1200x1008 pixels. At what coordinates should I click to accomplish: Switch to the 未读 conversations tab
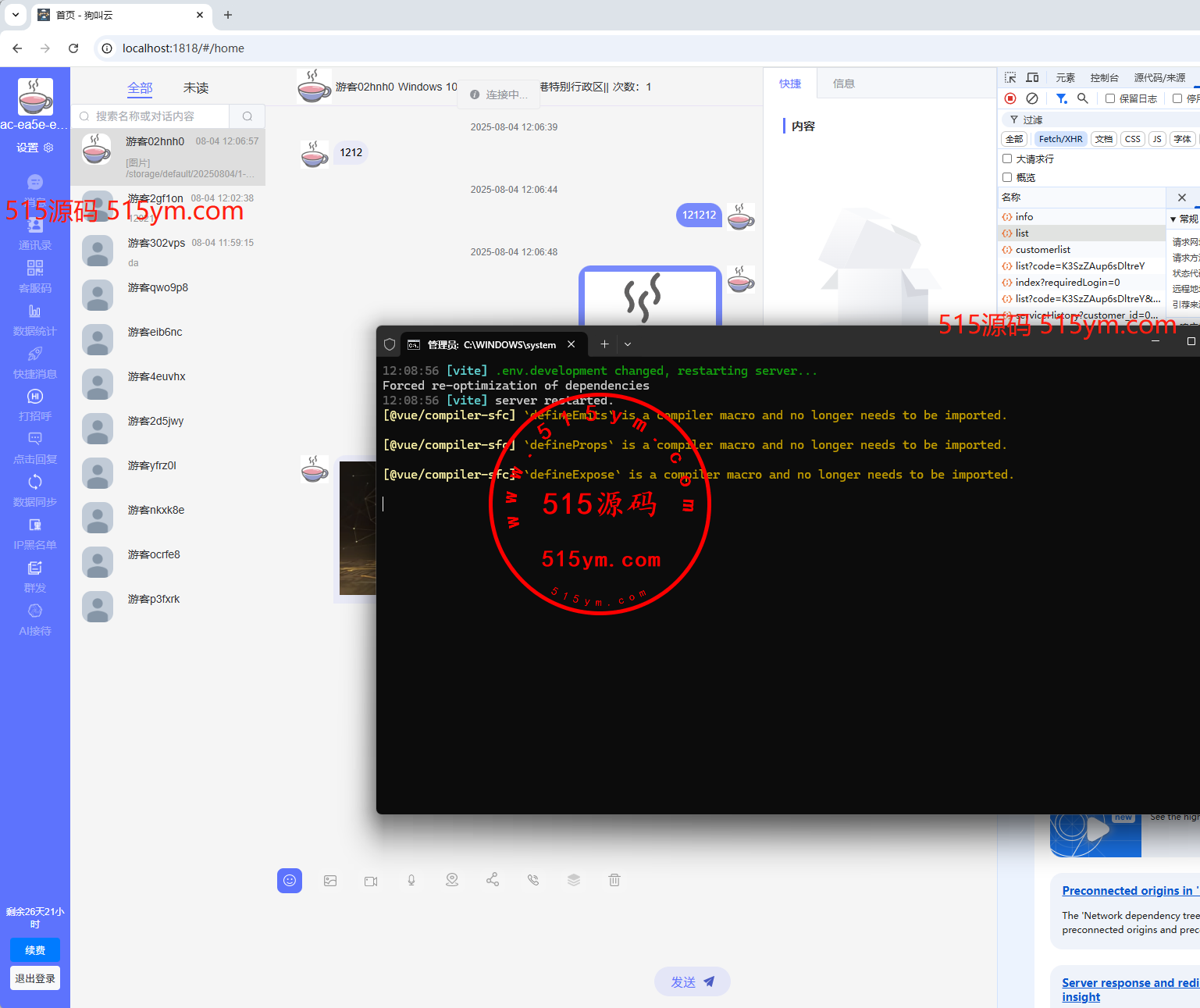coord(196,88)
